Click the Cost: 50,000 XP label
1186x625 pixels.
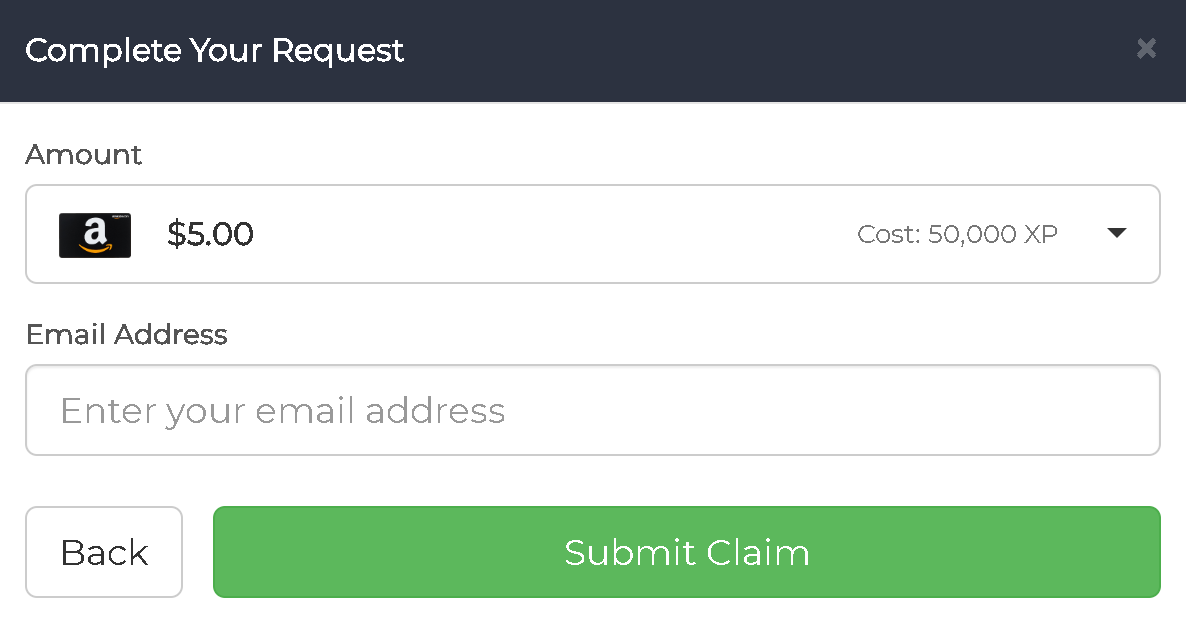click(957, 233)
